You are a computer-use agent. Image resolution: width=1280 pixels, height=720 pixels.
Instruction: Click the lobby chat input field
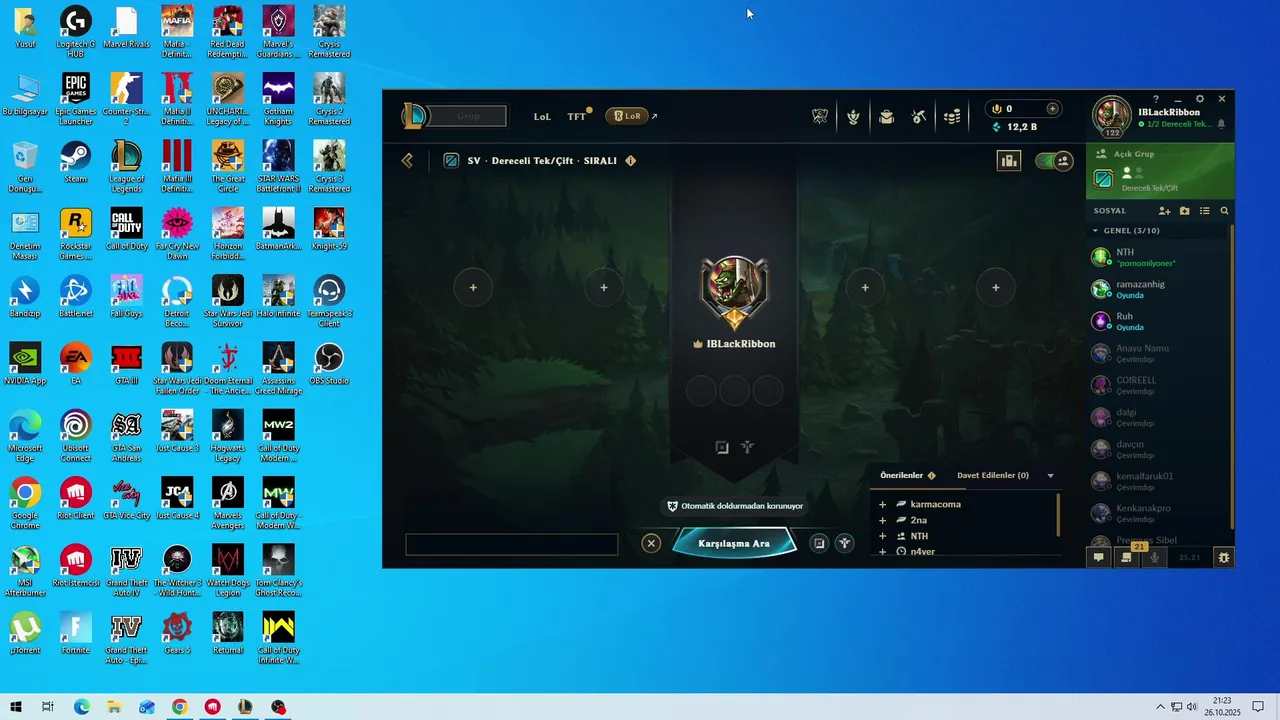pyautogui.click(x=512, y=544)
